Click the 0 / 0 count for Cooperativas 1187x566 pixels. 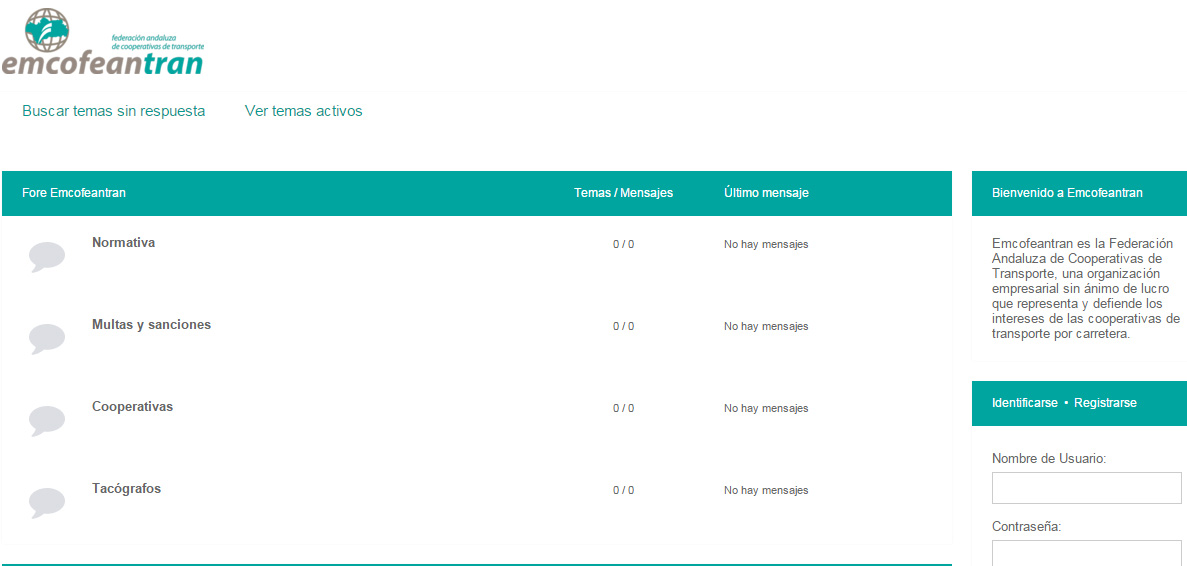tap(624, 408)
